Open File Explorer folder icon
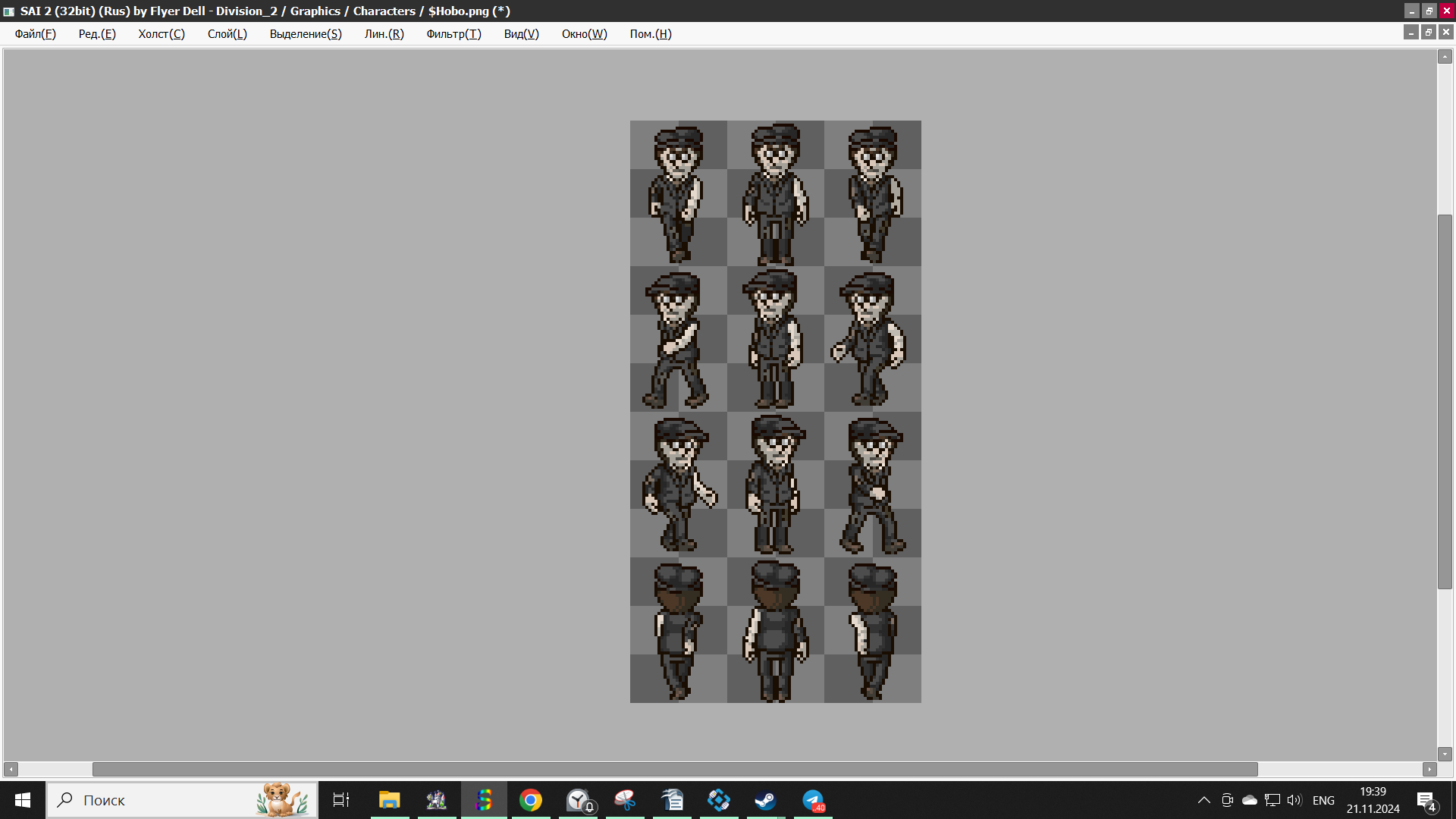 390,800
